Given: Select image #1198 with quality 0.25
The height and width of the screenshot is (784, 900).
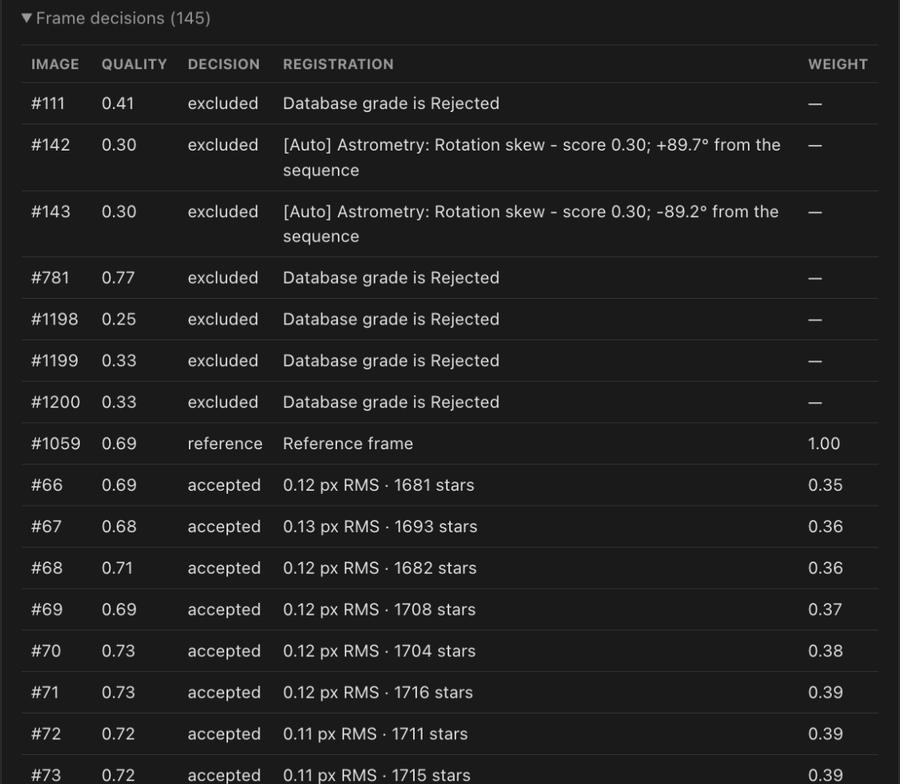Looking at the screenshot, I should click(x=449, y=319).
